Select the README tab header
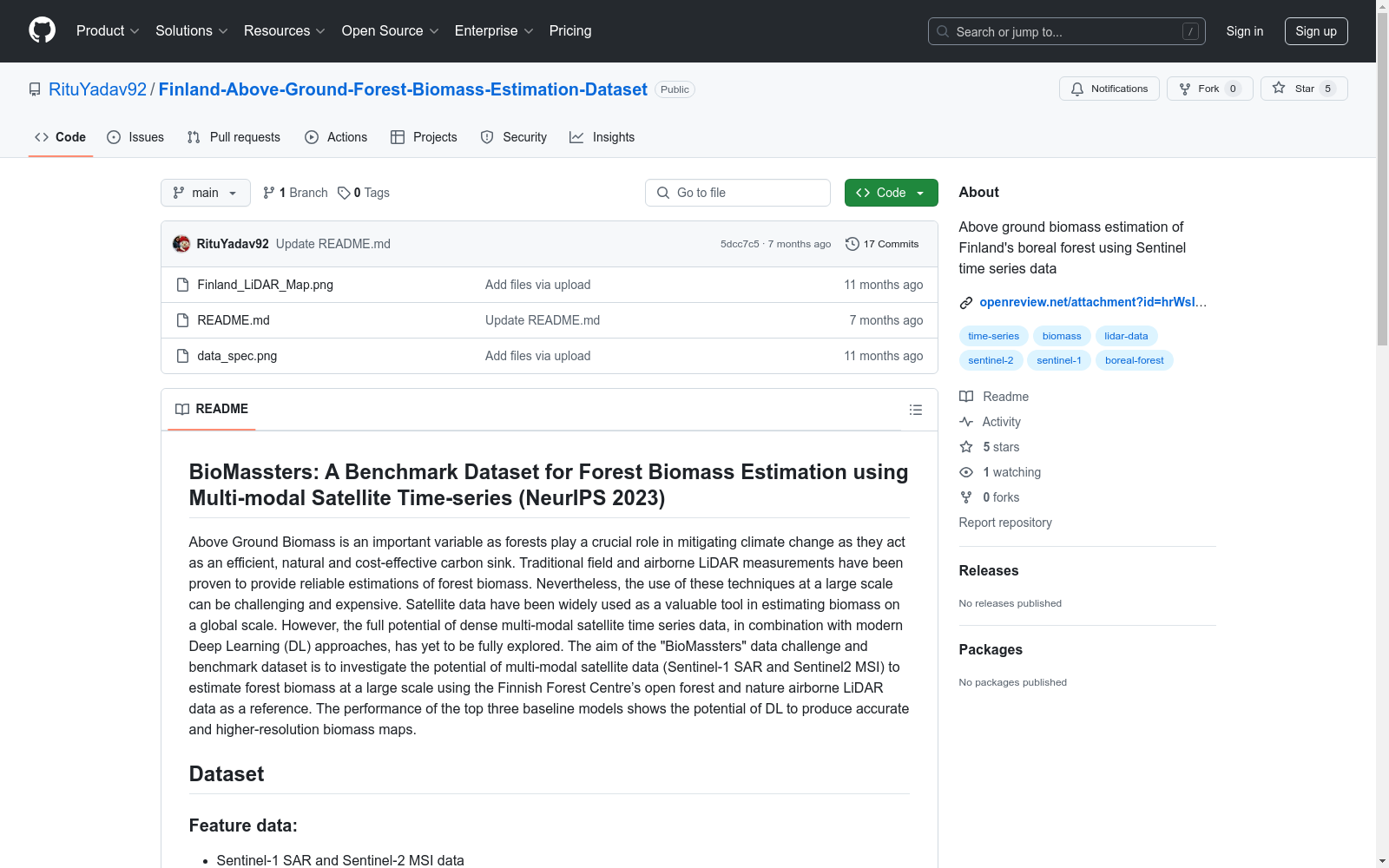1389x868 pixels. click(212, 410)
